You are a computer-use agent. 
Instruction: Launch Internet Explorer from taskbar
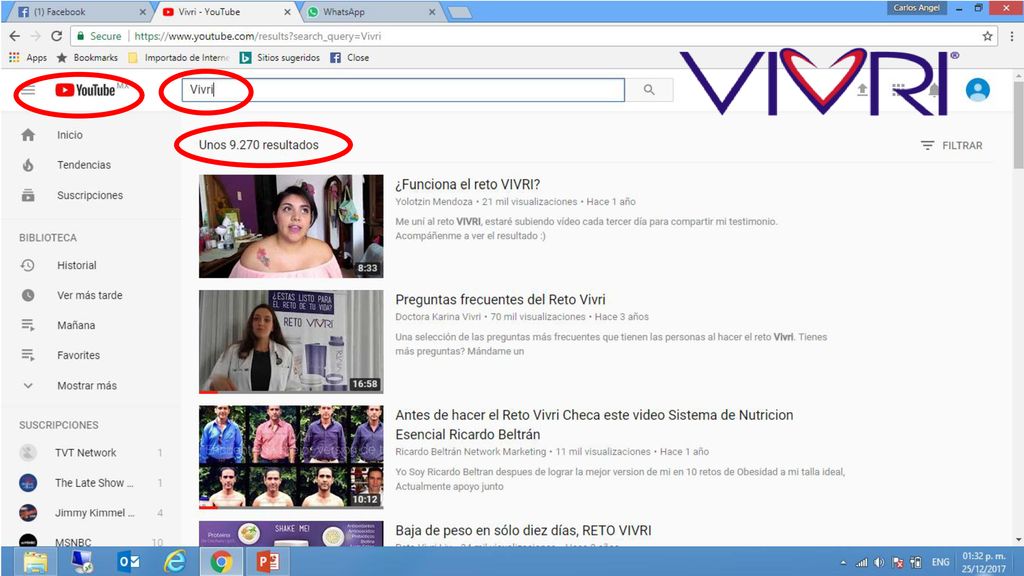(x=174, y=562)
